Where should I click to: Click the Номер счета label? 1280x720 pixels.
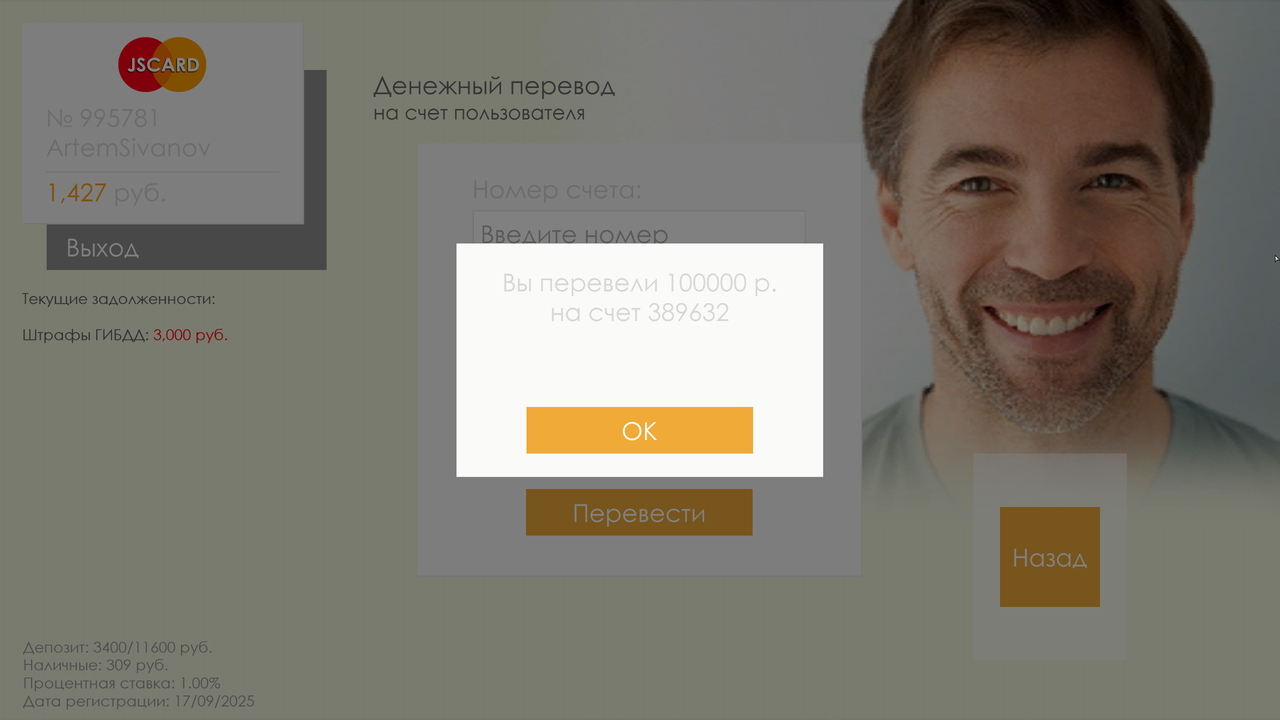(557, 190)
